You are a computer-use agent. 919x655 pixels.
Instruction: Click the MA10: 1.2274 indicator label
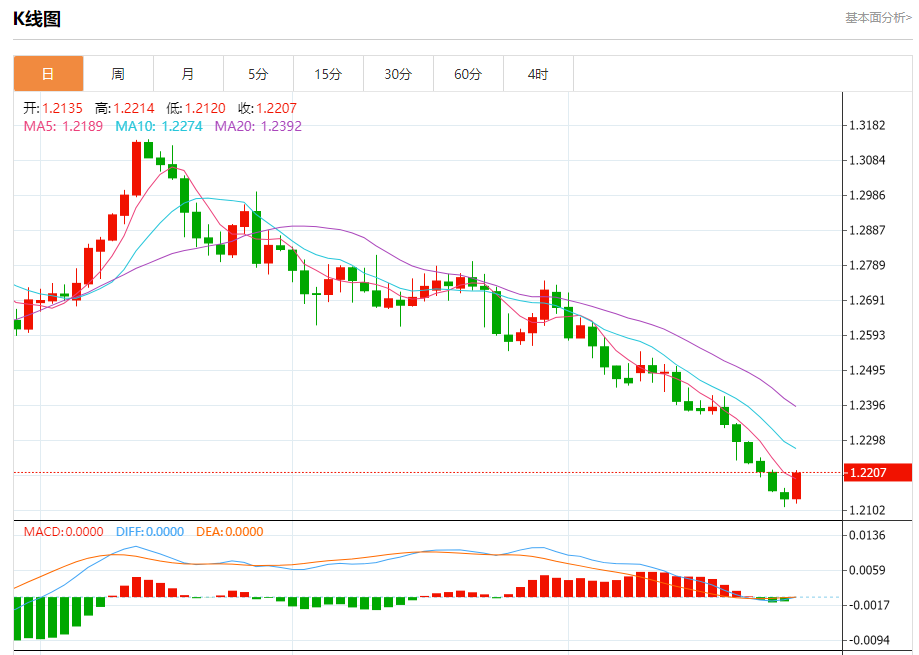(159, 126)
